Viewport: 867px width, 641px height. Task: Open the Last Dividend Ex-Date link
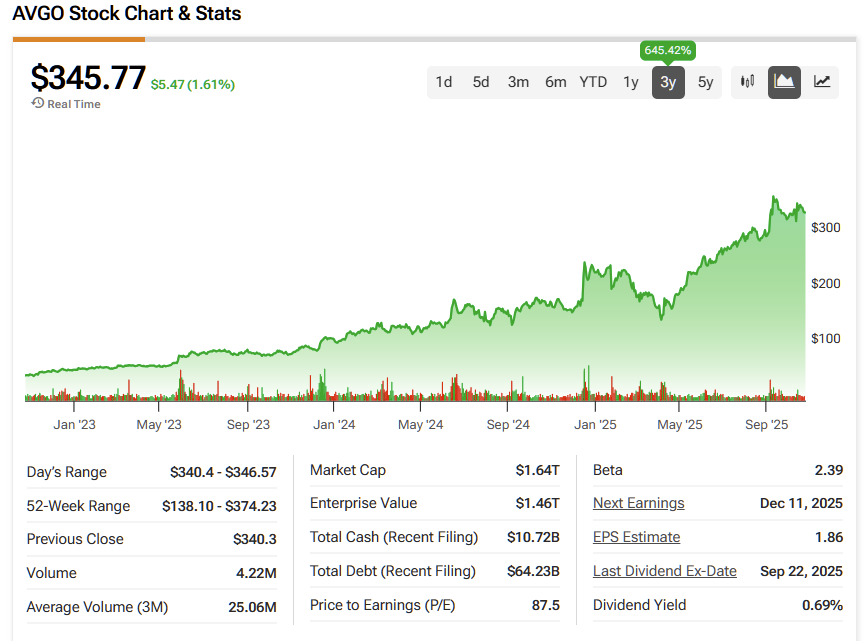click(664, 571)
